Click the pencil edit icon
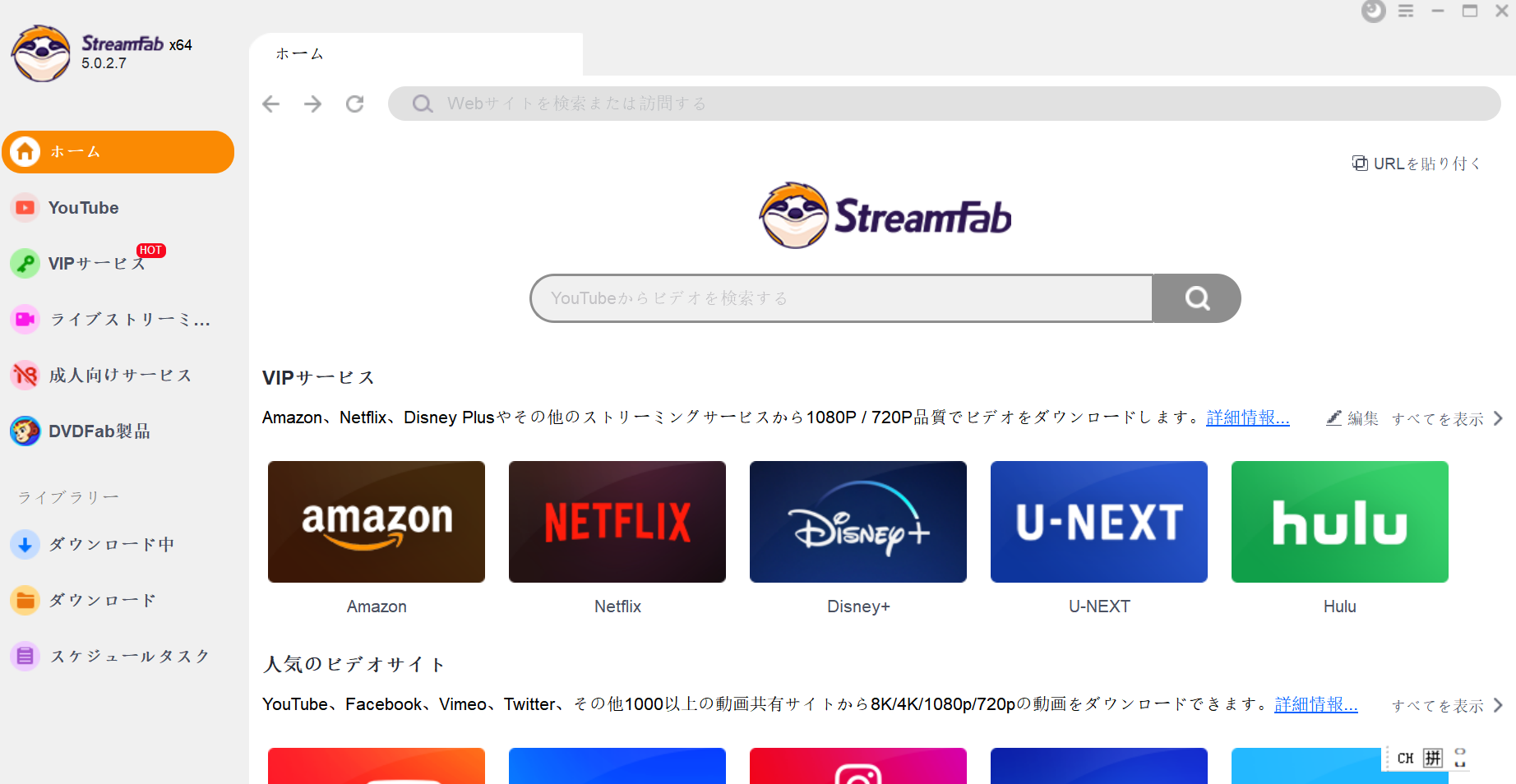The image size is (1516, 784). point(1333,417)
